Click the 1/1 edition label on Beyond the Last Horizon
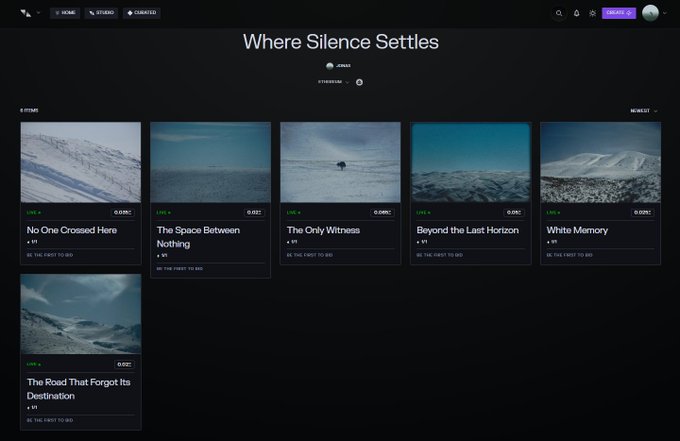Image resolution: width=680 pixels, height=441 pixels. pos(422,242)
